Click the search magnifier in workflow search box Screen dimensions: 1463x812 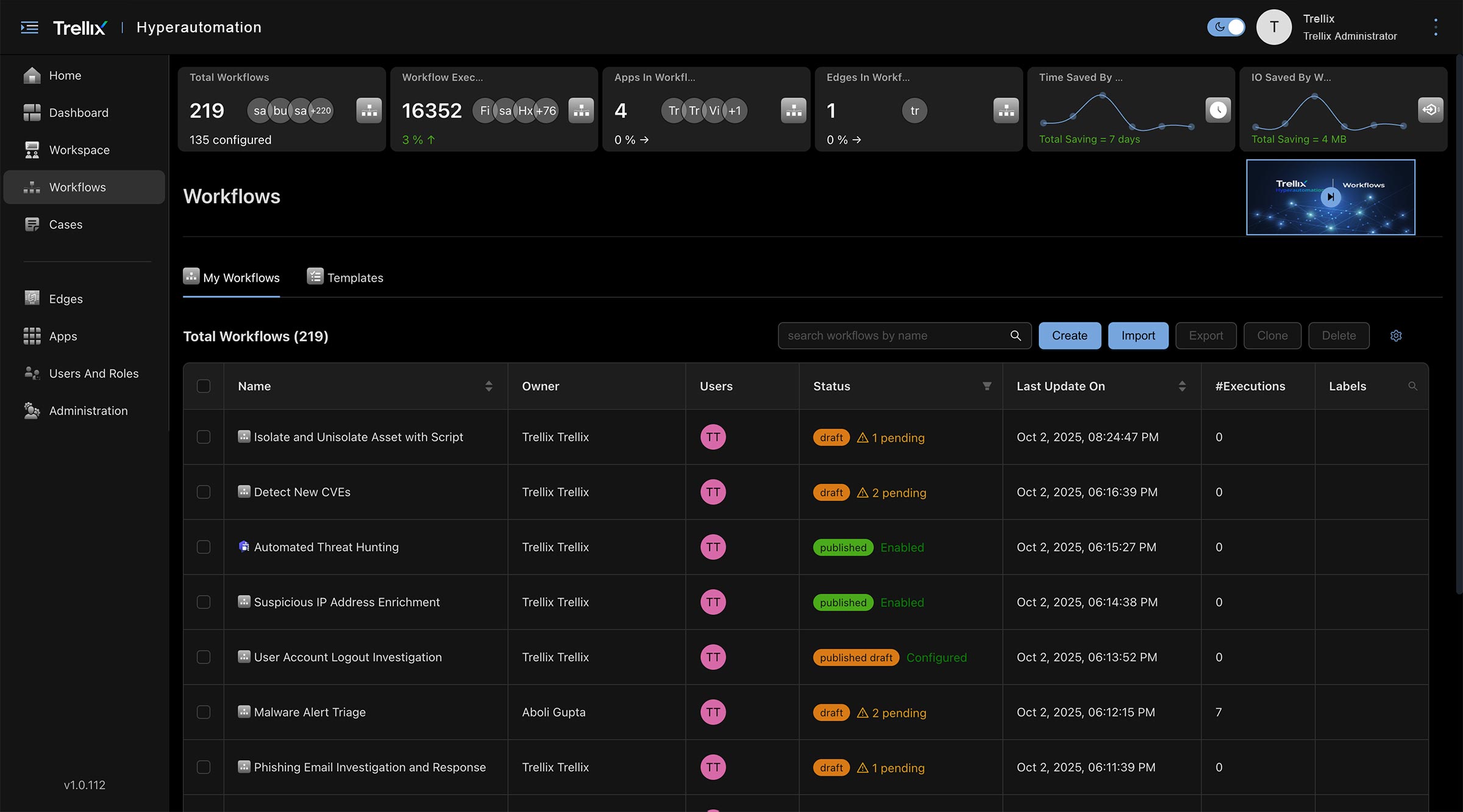[x=1016, y=336]
